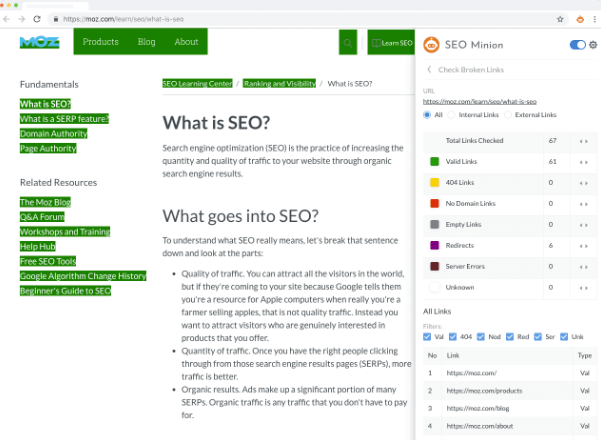Uncheck the Unk filter checkbox
Image resolution: width=601 pixels, height=440 pixels.
click(x=564, y=337)
